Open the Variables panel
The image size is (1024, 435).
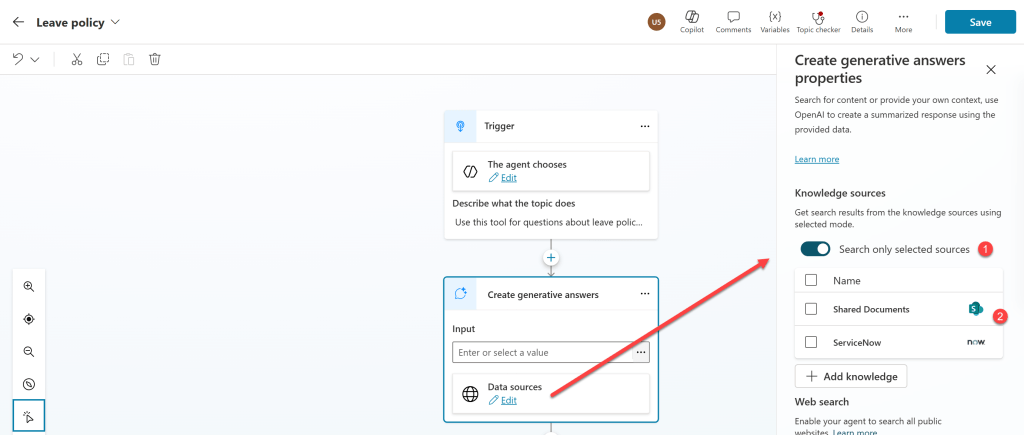(x=774, y=17)
